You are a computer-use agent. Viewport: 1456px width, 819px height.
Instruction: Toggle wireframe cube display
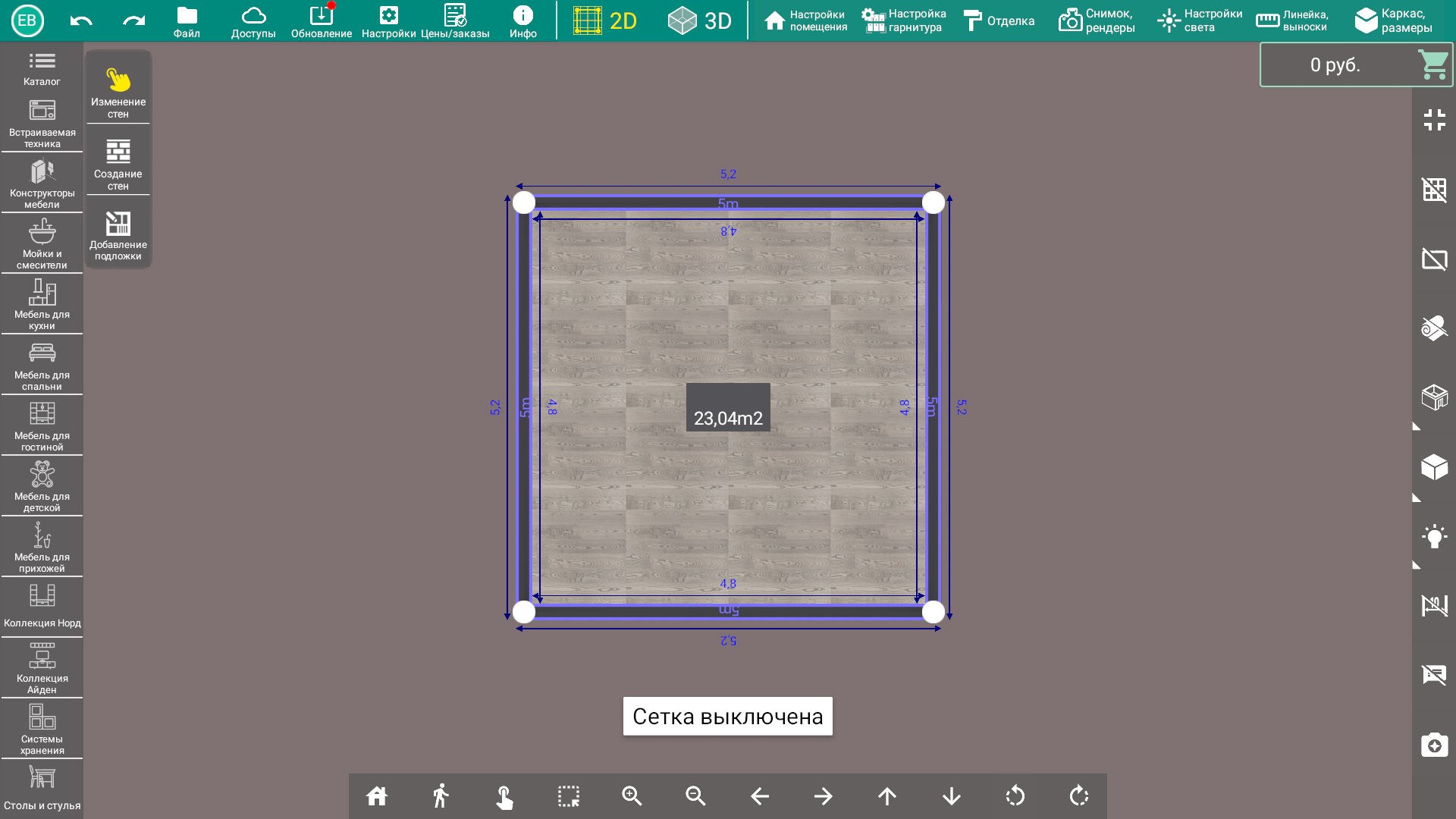point(1434,397)
